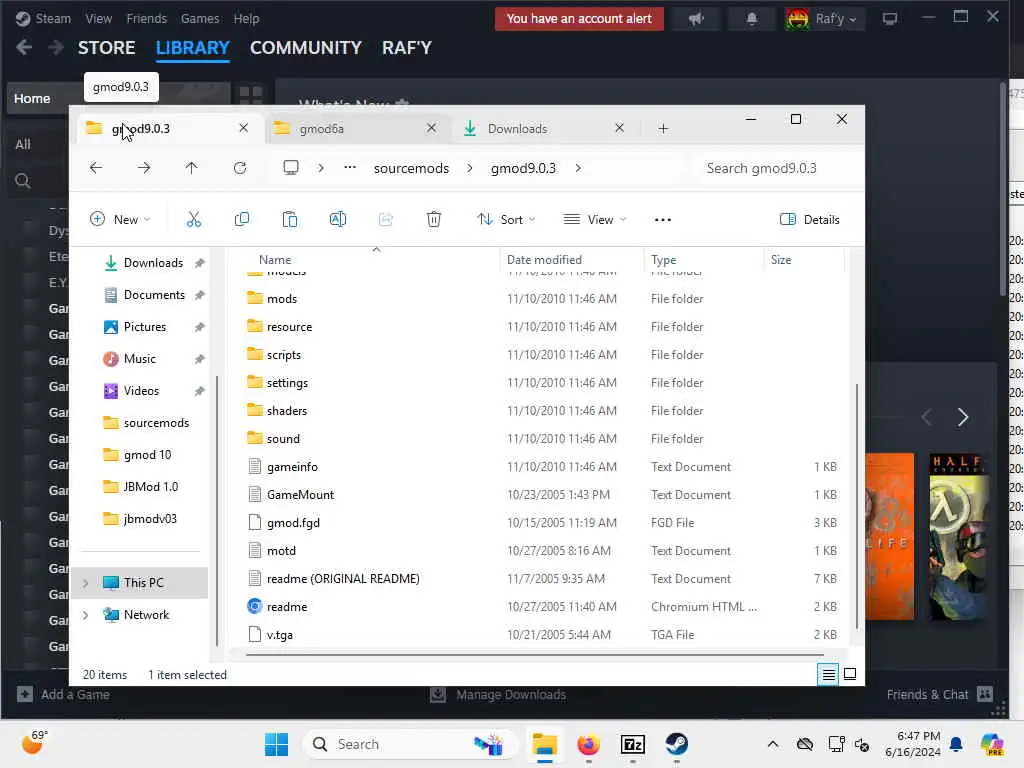1024x768 pixels.
Task: Go up one folder level arrow
Action: 191,168
